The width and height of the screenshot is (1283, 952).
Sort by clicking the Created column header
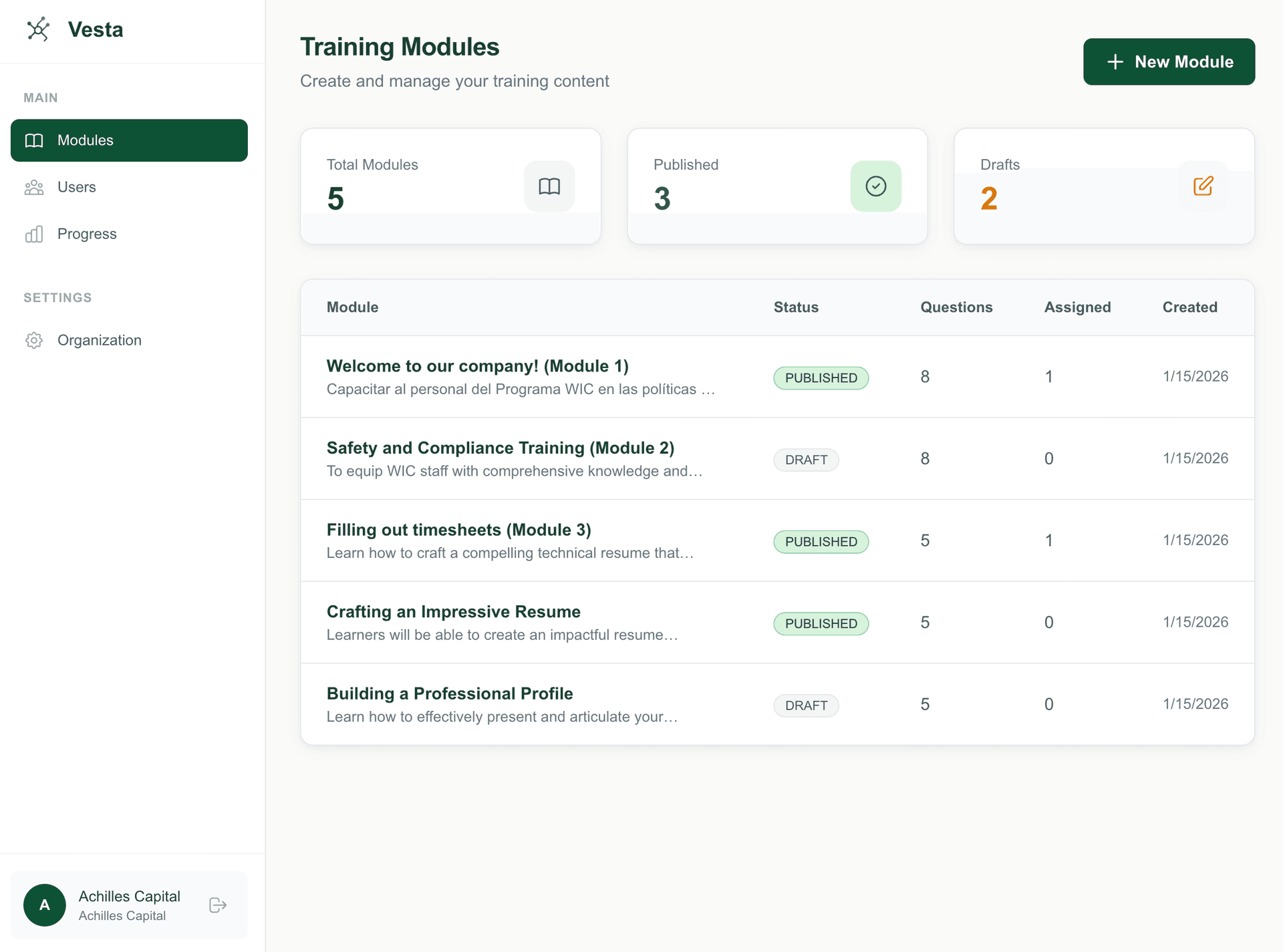click(x=1190, y=307)
